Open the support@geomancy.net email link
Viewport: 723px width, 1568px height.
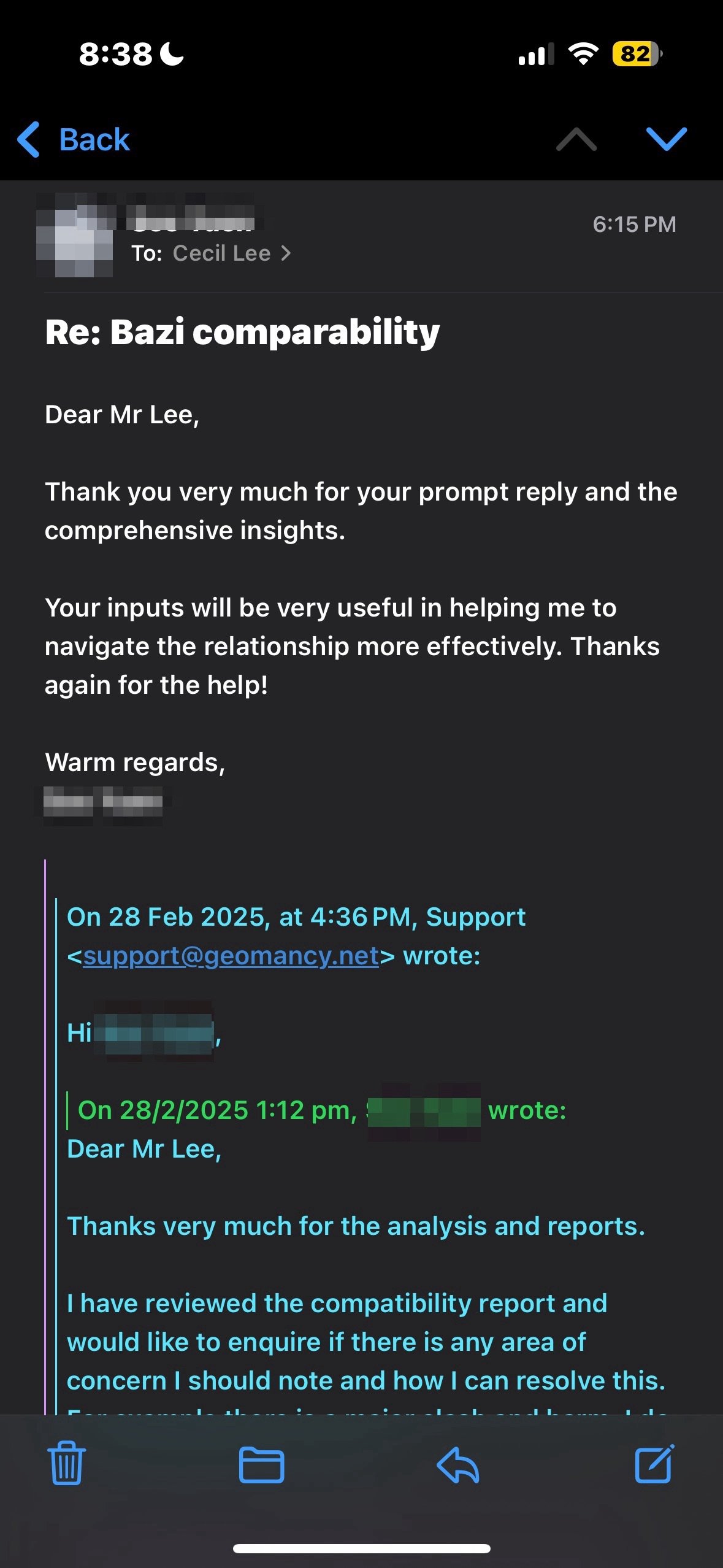[x=231, y=956]
